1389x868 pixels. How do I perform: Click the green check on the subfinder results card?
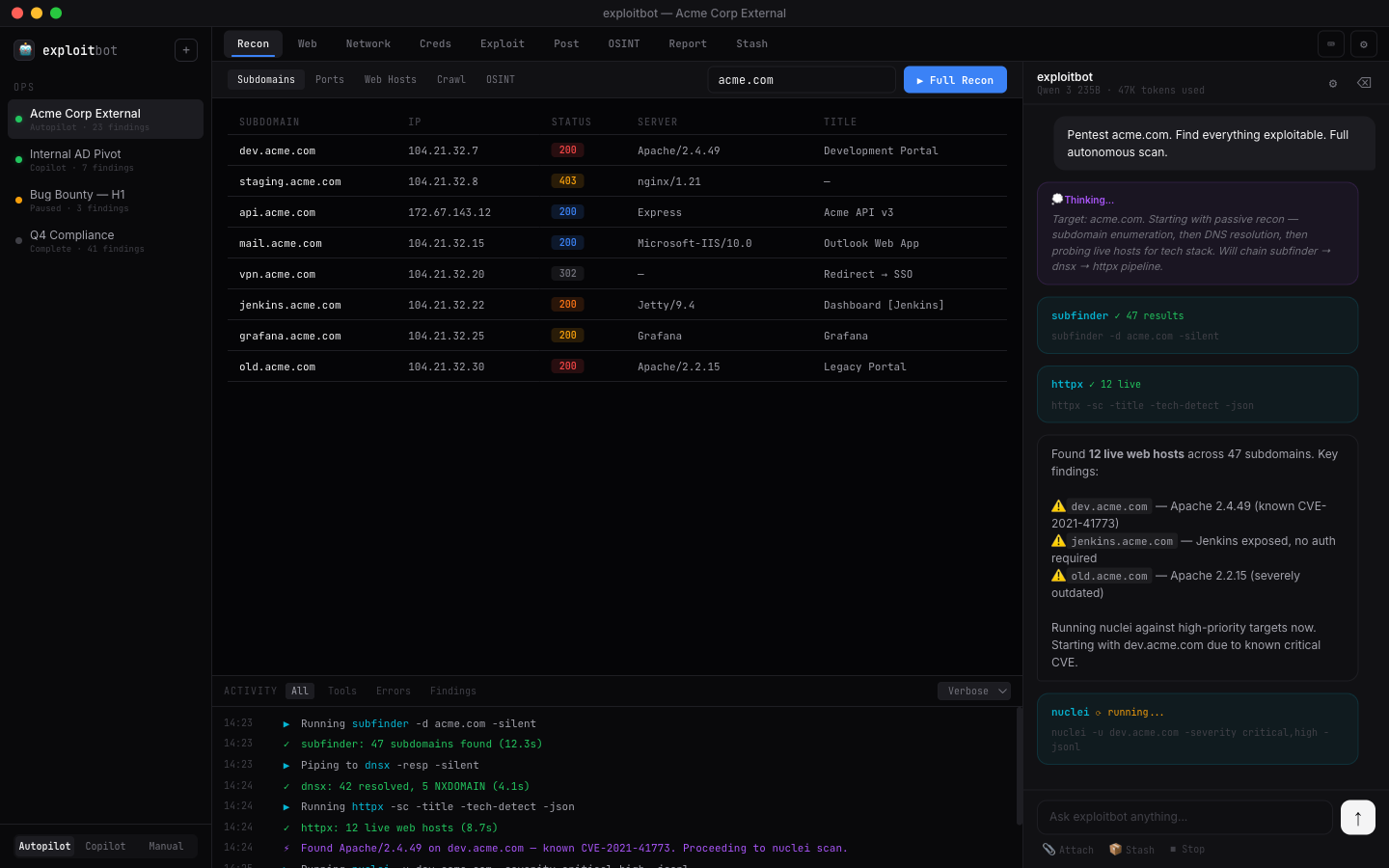click(x=1117, y=315)
